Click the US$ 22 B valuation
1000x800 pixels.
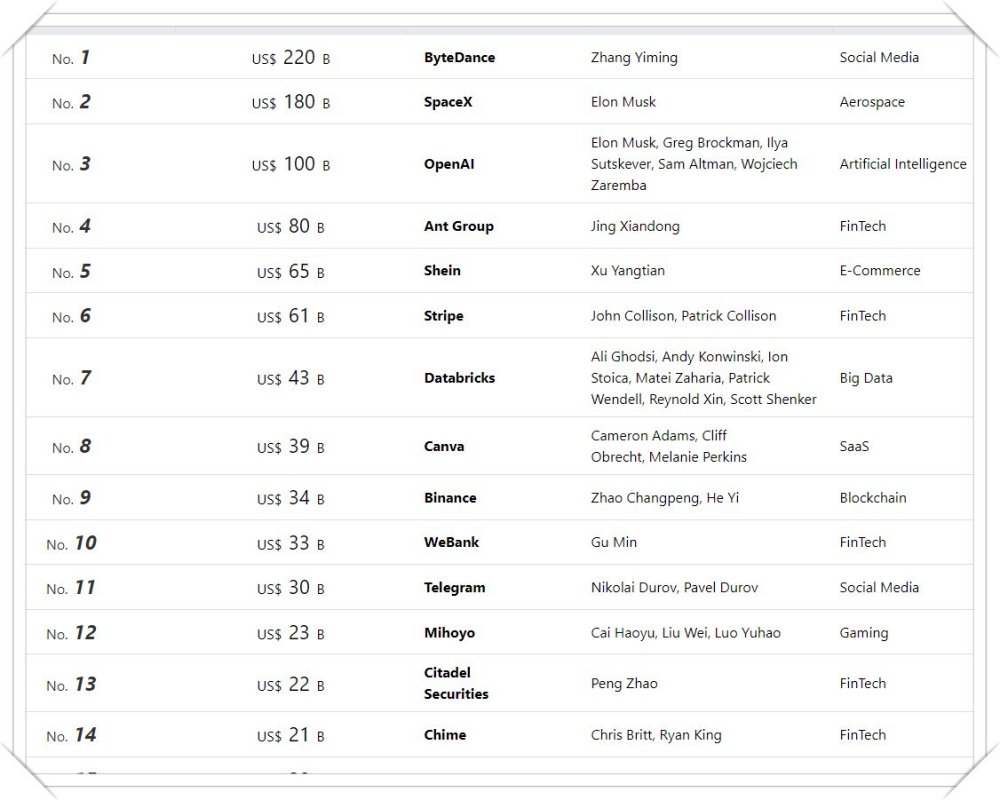[x=291, y=685]
